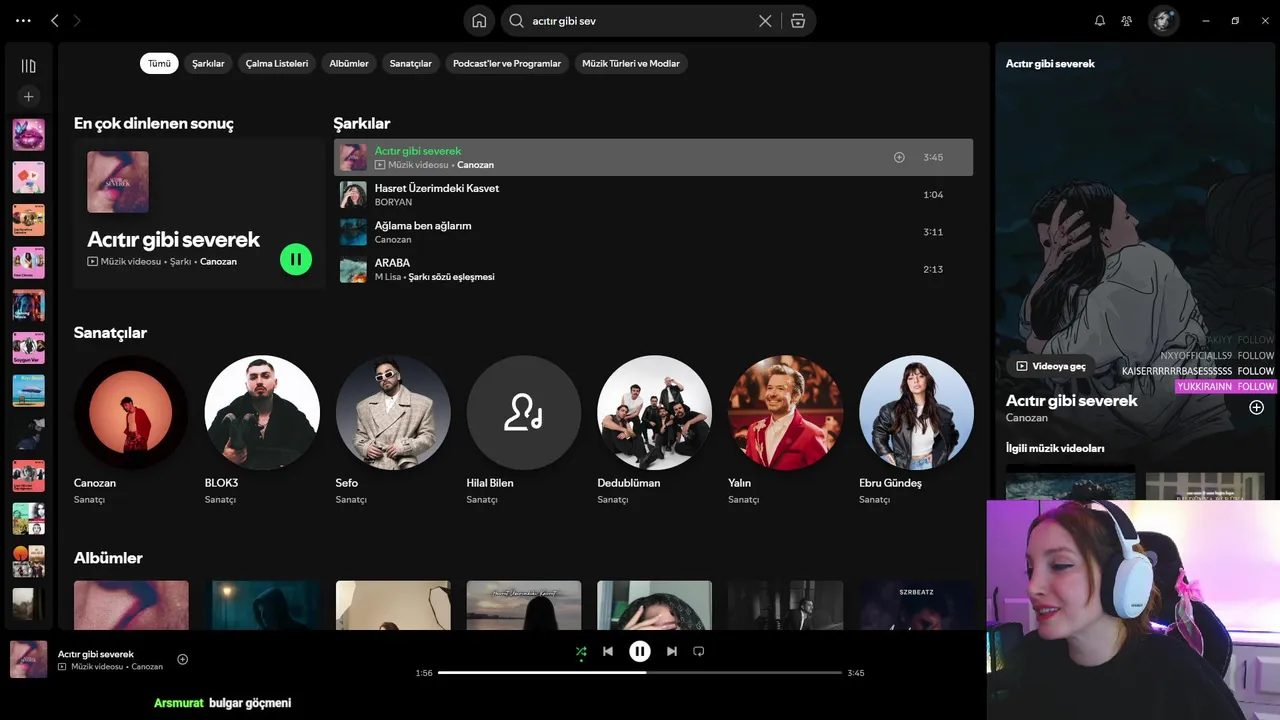The image size is (1280, 720).
Task: Open Canozan link in right panel
Action: click(x=1027, y=418)
